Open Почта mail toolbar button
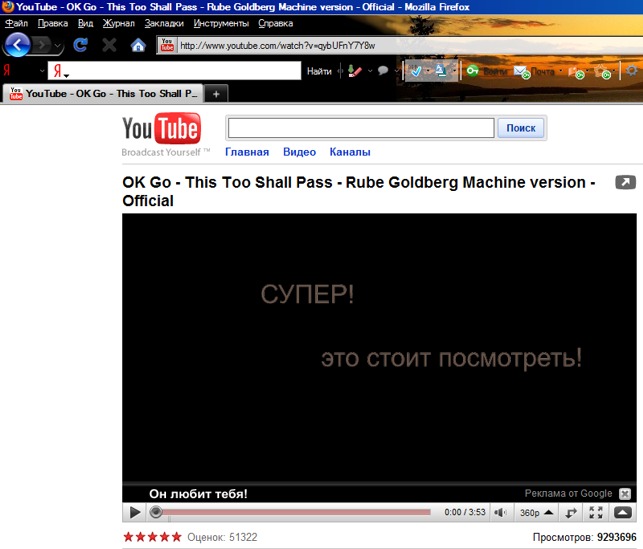Viewport: 643px width, 549px height. click(534, 71)
